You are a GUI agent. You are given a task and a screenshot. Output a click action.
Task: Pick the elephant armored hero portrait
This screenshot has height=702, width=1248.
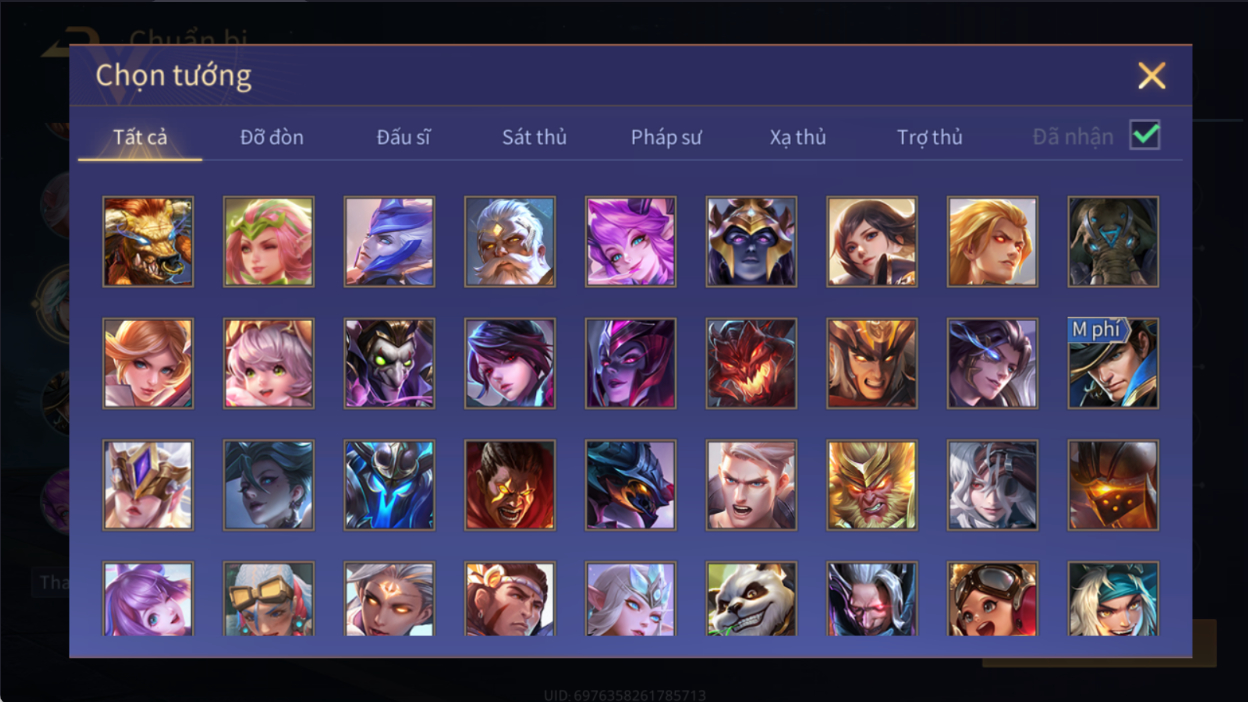tap(1113, 242)
